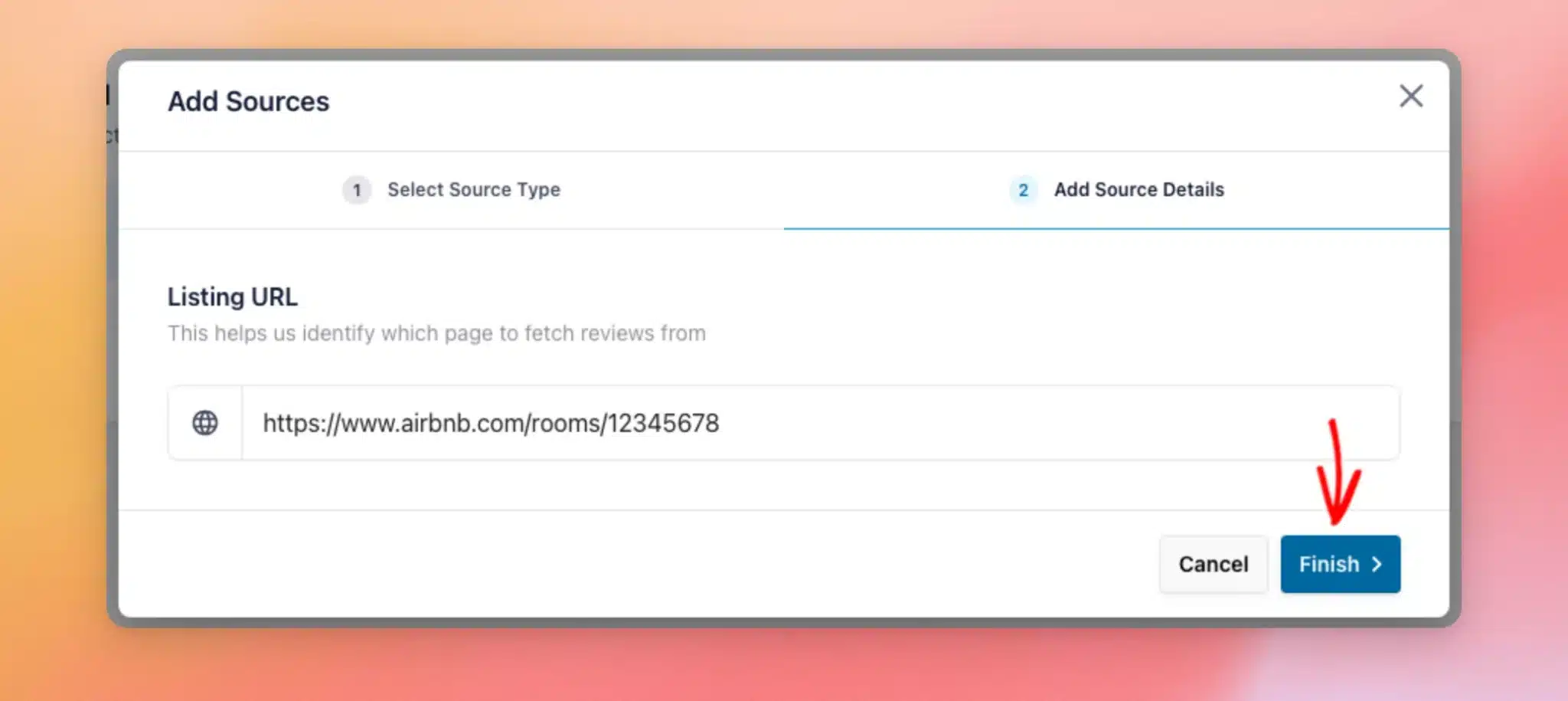Click the airbnb.com/rooms URL text
The height and width of the screenshot is (701, 1568).
(x=491, y=423)
